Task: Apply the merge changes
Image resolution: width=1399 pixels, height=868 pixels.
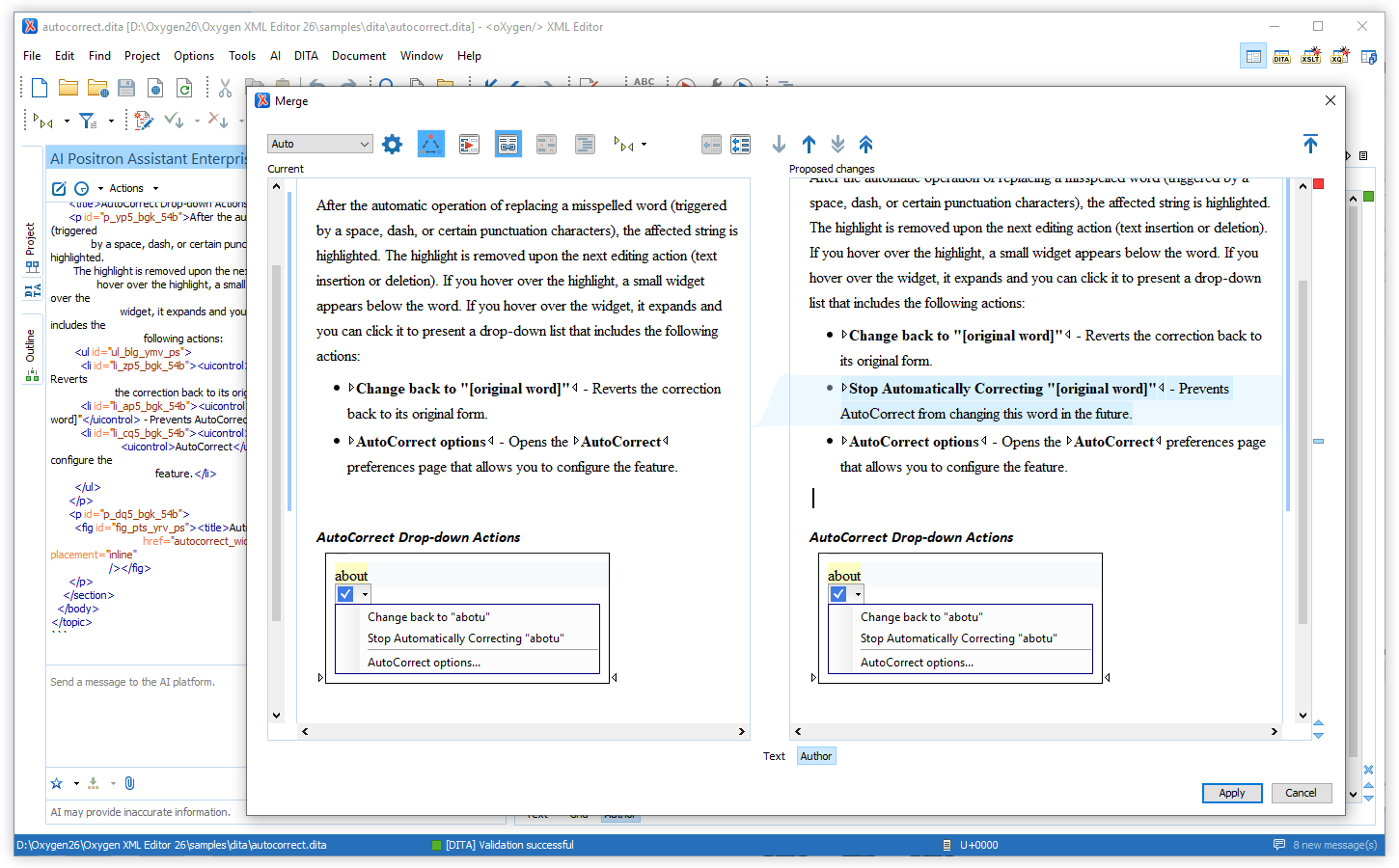Action: 1232,793
